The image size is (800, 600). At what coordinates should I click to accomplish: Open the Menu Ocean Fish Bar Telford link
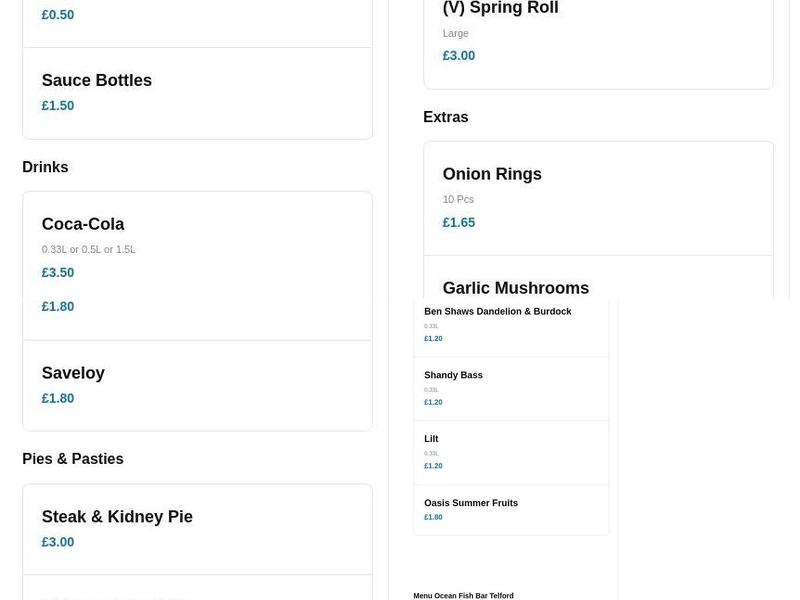coord(463,596)
